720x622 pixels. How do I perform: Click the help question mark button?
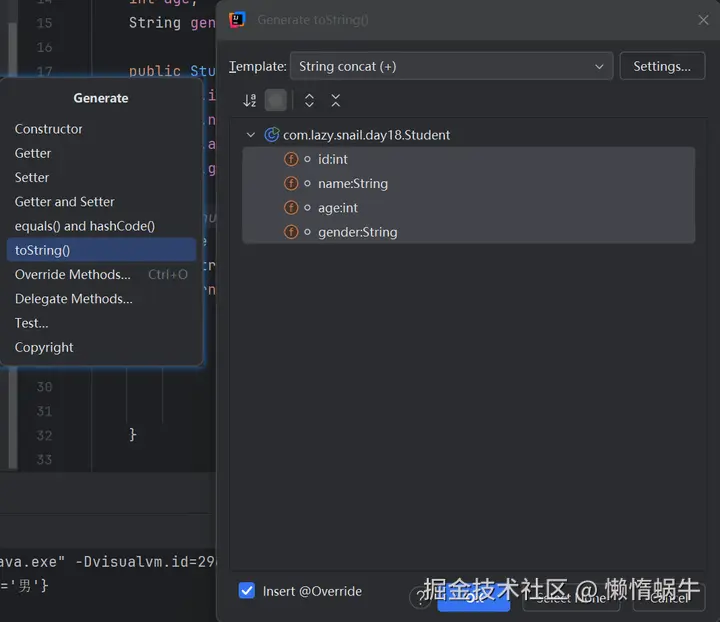[420, 598]
